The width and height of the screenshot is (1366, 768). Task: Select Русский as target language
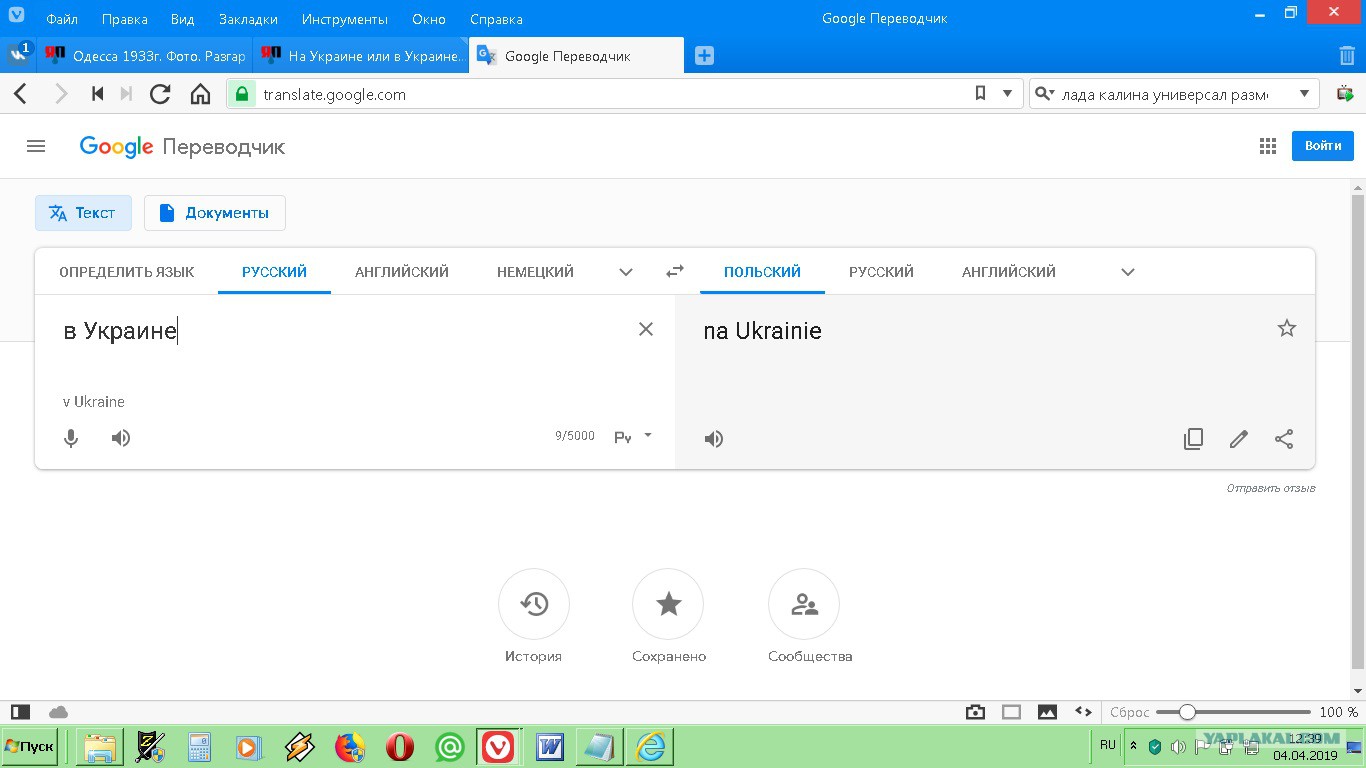(881, 272)
